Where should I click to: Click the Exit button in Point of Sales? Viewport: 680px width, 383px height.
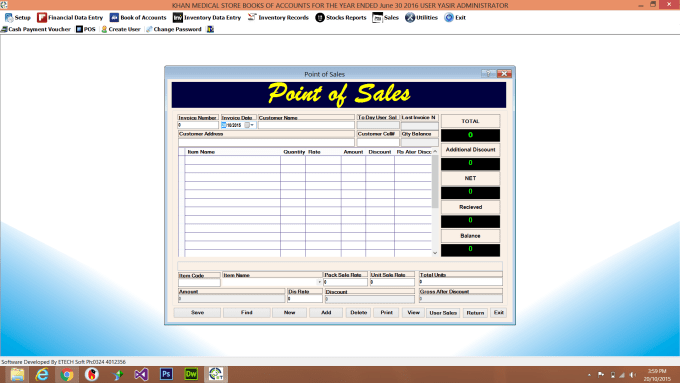[x=499, y=312]
